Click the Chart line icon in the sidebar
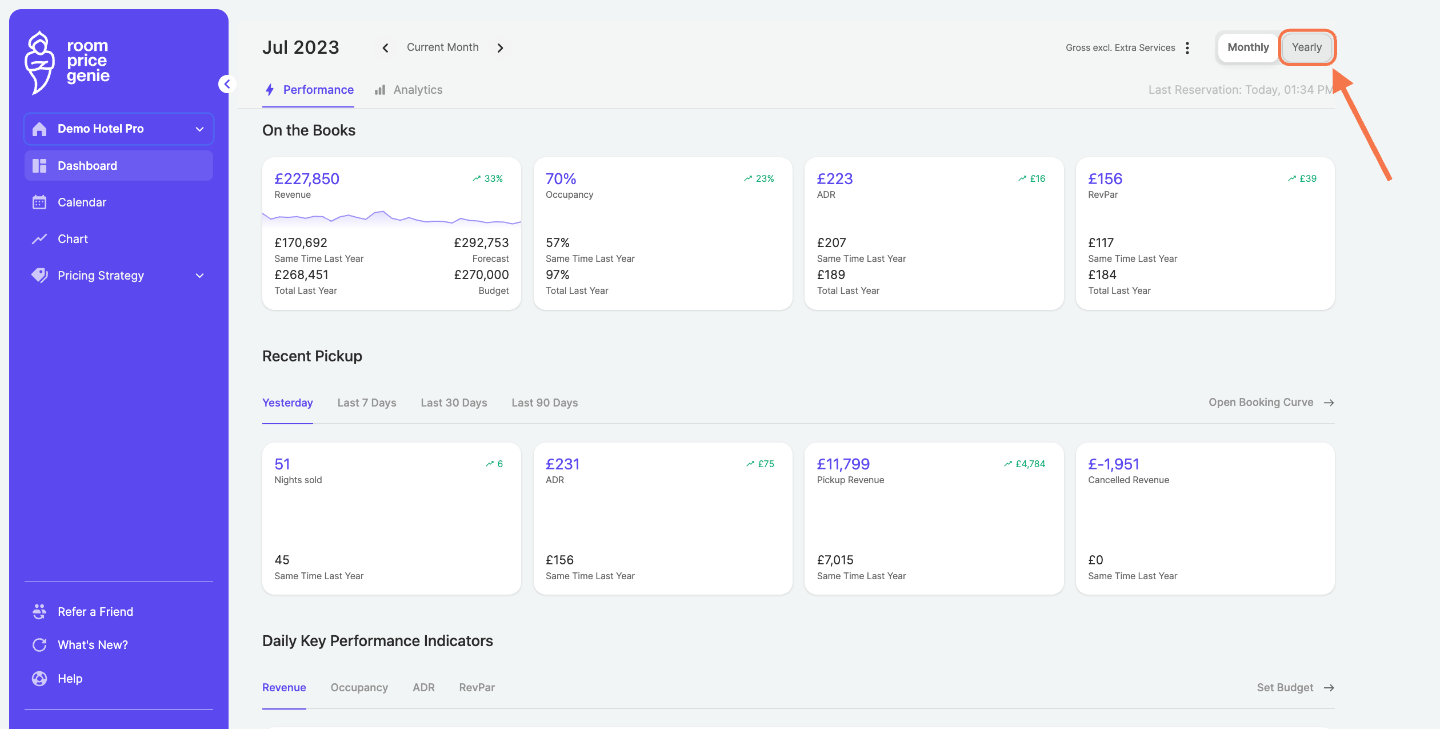The height and width of the screenshot is (729, 1440). [40, 239]
